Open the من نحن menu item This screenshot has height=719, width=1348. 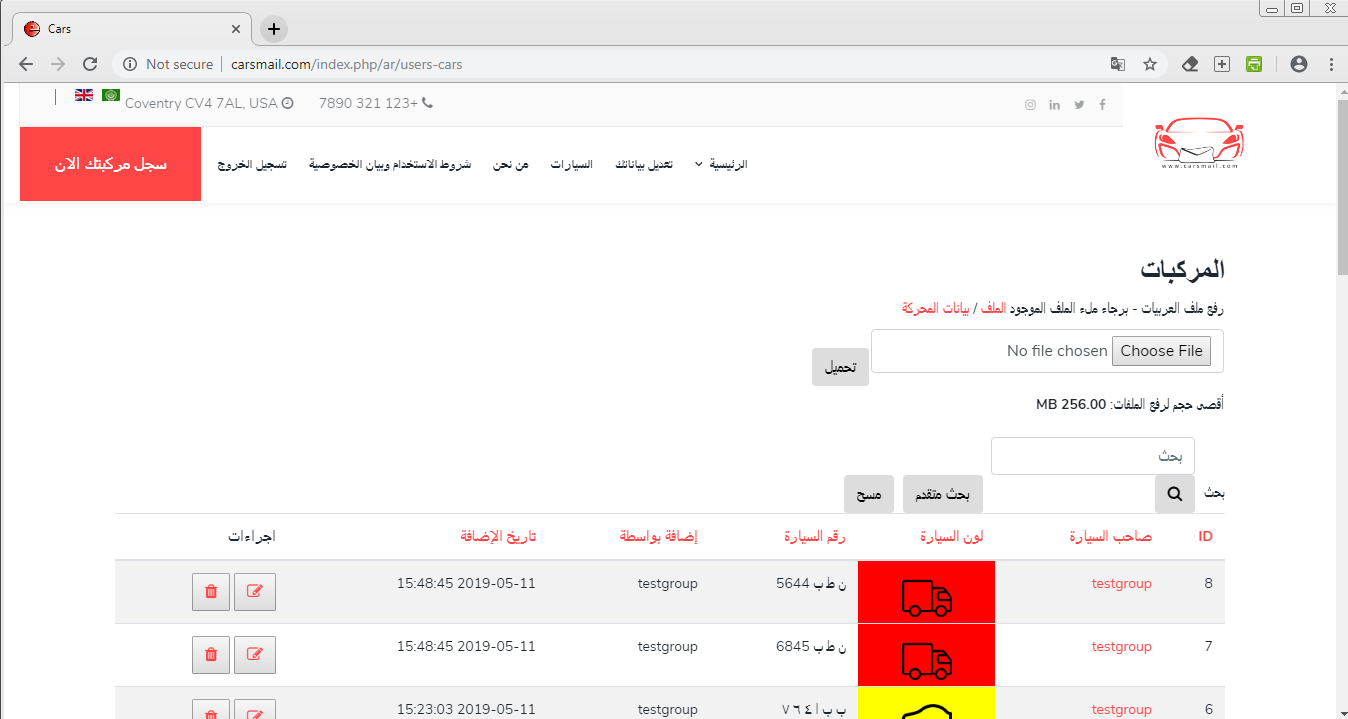pyautogui.click(x=510, y=164)
